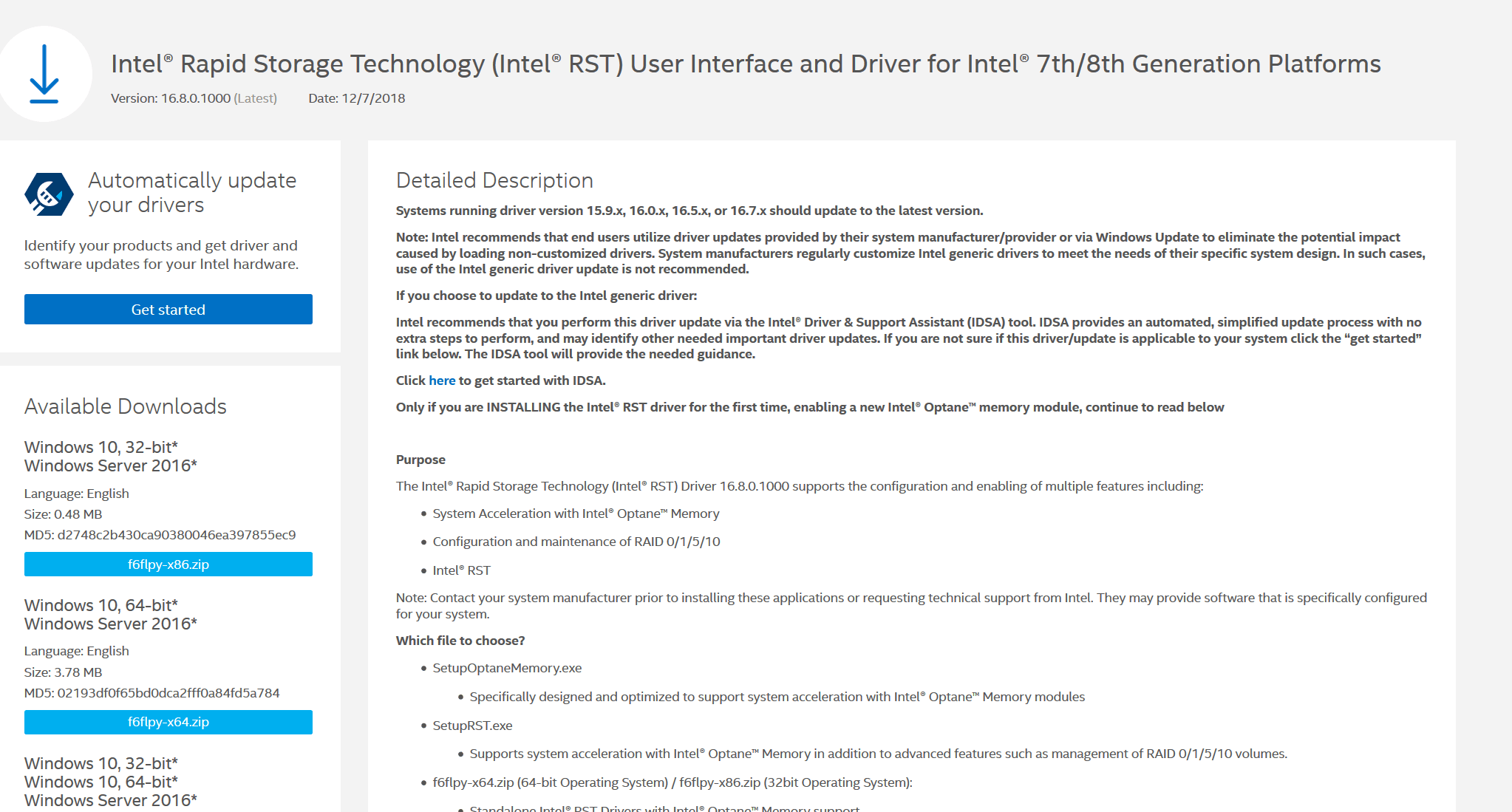1512x812 pixels.
Task: Open the 'here' link for IDSA
Action: 442,381
